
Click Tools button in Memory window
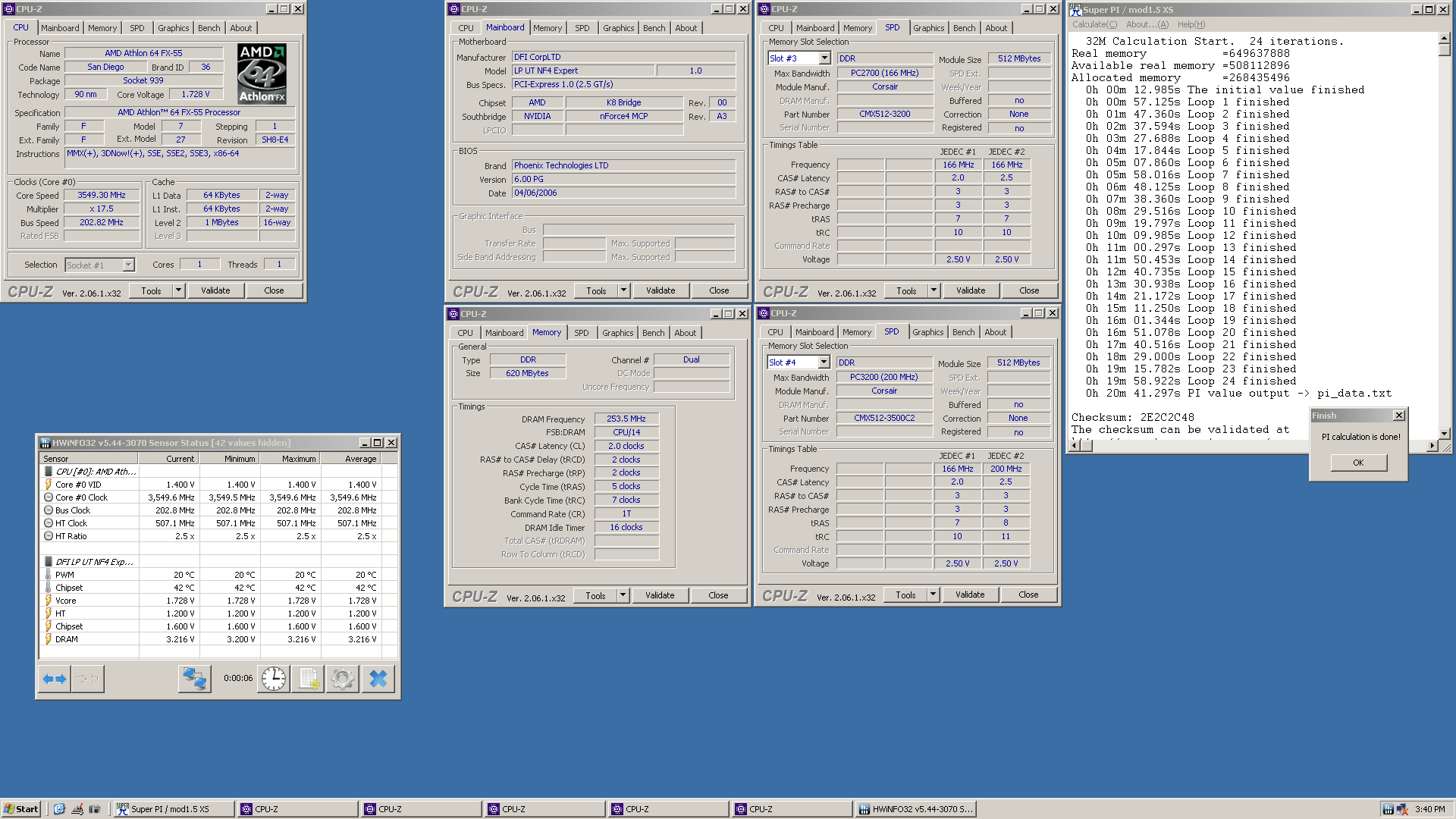tap(595, 595)
